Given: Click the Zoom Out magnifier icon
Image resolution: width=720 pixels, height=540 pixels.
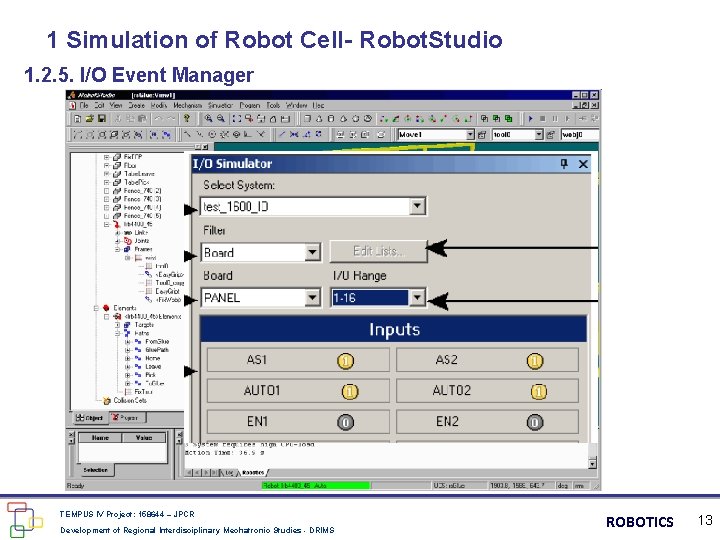Looking at the screenshot, I should pyautogui.click(x=221, y=118).
